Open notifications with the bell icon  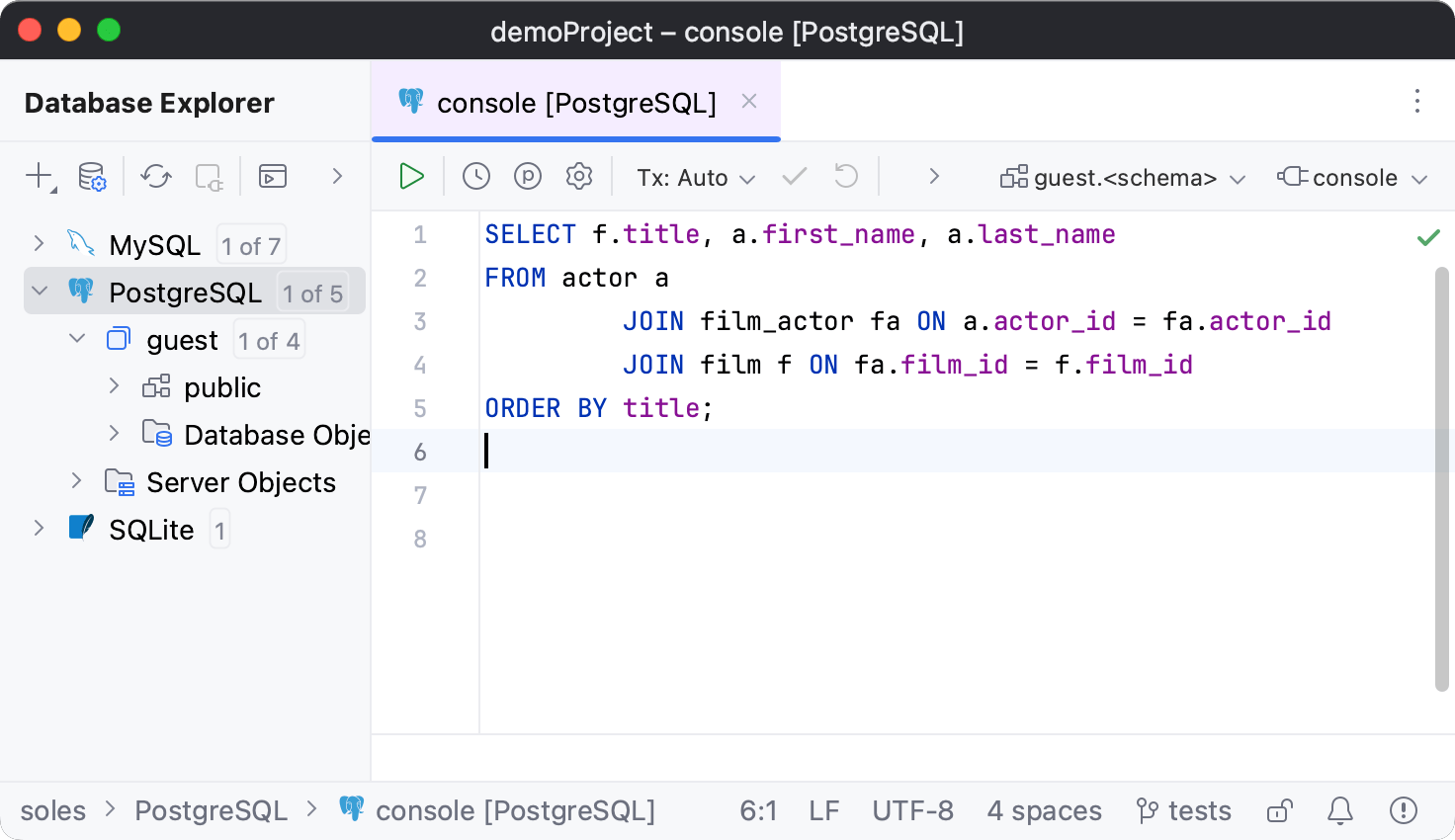(x=1339, y=810)
